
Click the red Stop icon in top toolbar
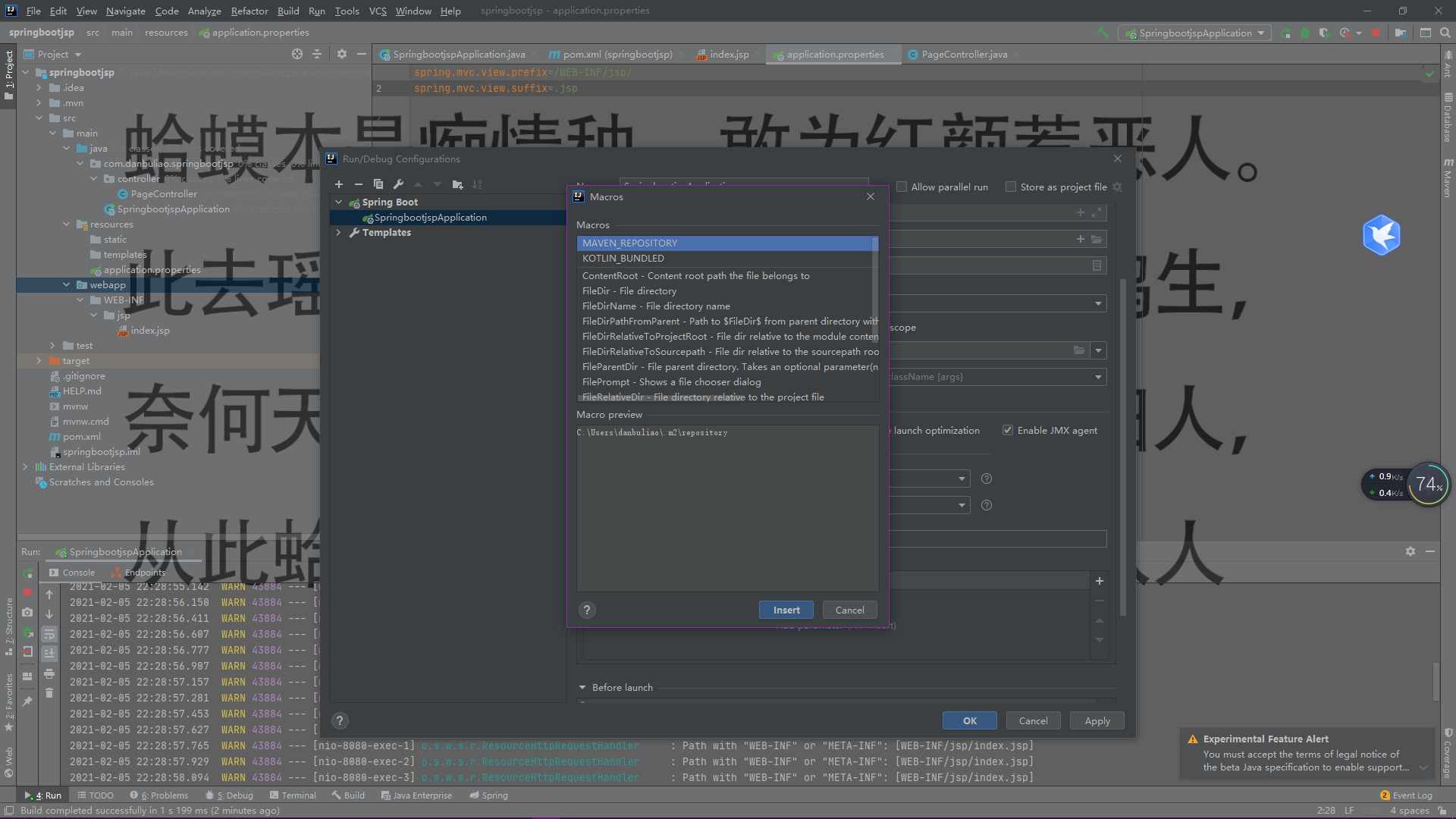coord(1376,33)
